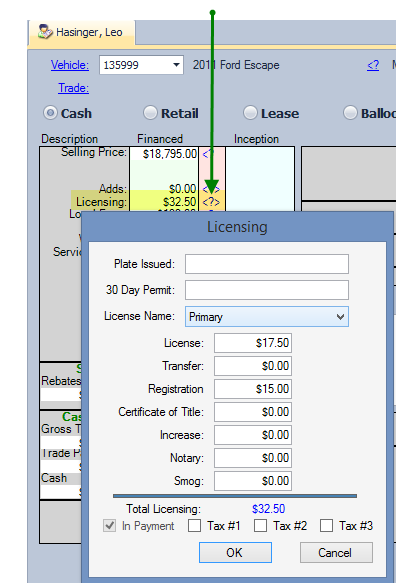Switch to the Hasinger, Leo tab
Image resolution: width=396 pixels, height=583 pixels.
tap(81, 32)
